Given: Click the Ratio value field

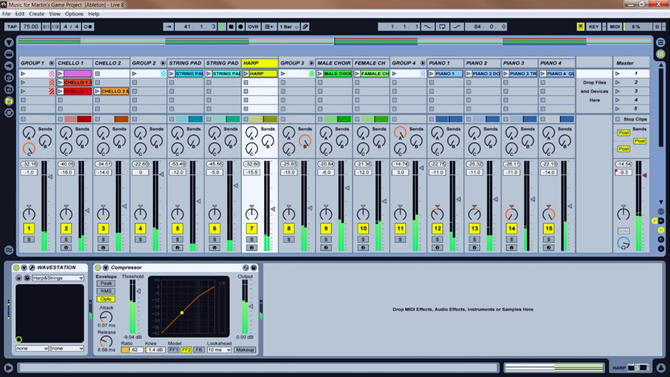Looking at the screenshot, I should pyautogui.click(x=132, y=350).
